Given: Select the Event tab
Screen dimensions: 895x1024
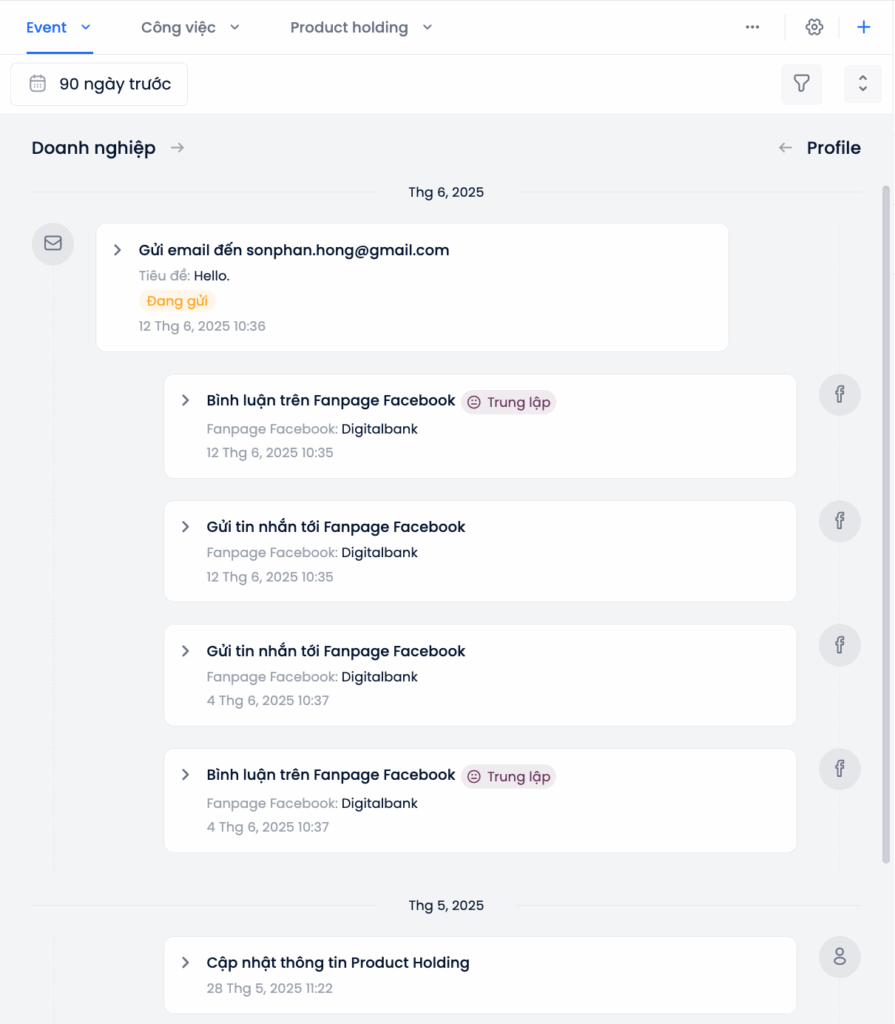Looking at the screenshot, I should (59, 27).
